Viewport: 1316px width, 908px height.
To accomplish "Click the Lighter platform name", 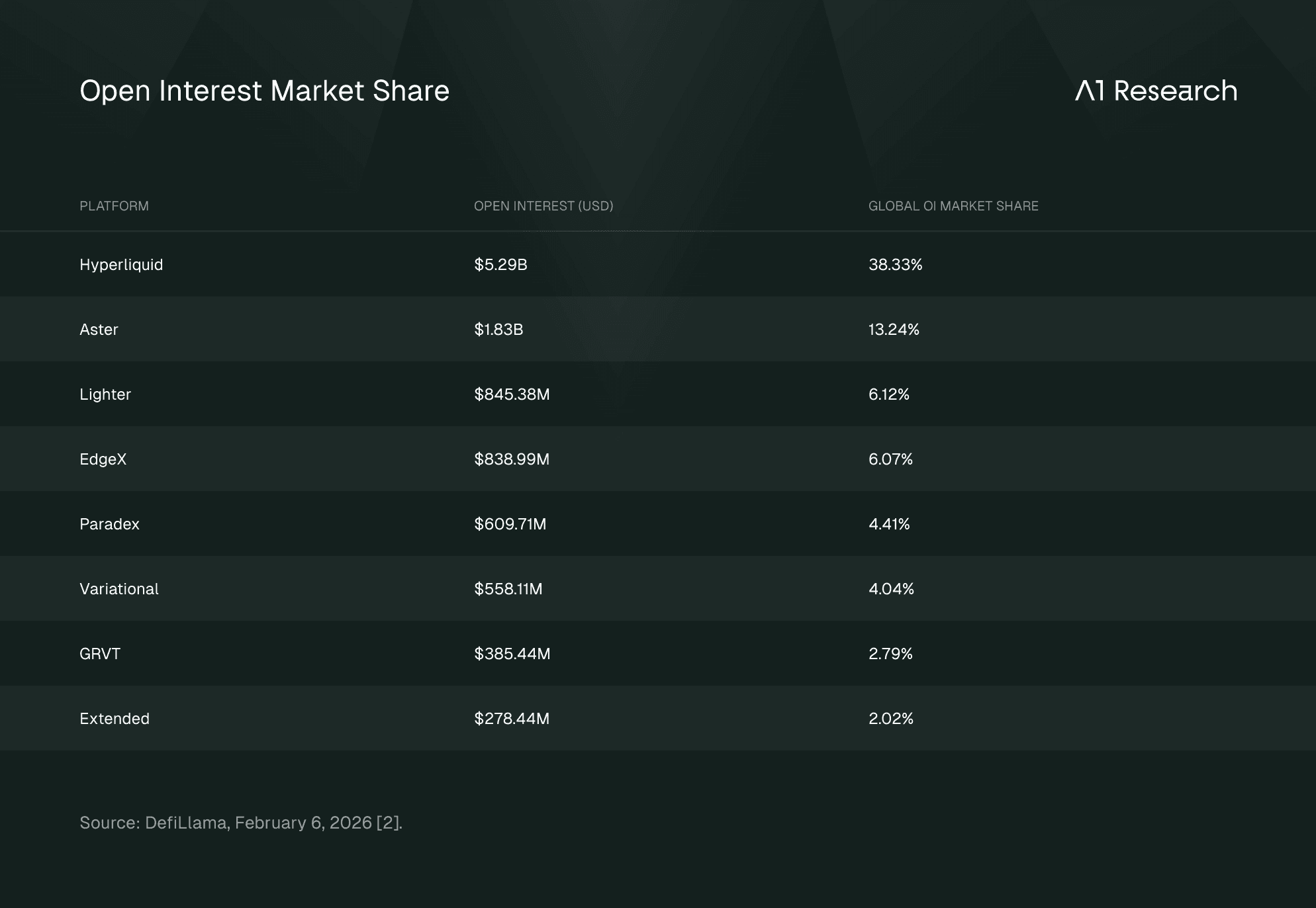I will [105, 394].
